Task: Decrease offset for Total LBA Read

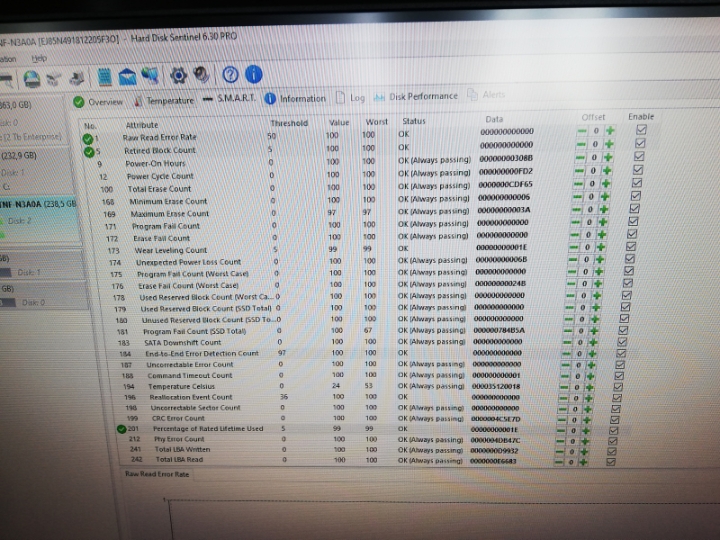Action: pyautogui.click(x=558, y=462)
